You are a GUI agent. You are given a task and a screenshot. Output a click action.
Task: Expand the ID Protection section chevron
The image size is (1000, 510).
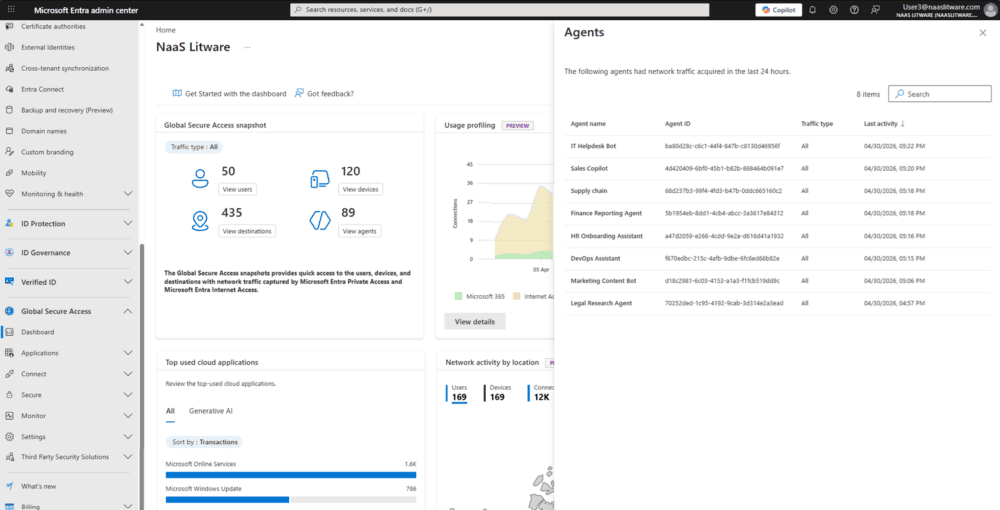(128, 224)
